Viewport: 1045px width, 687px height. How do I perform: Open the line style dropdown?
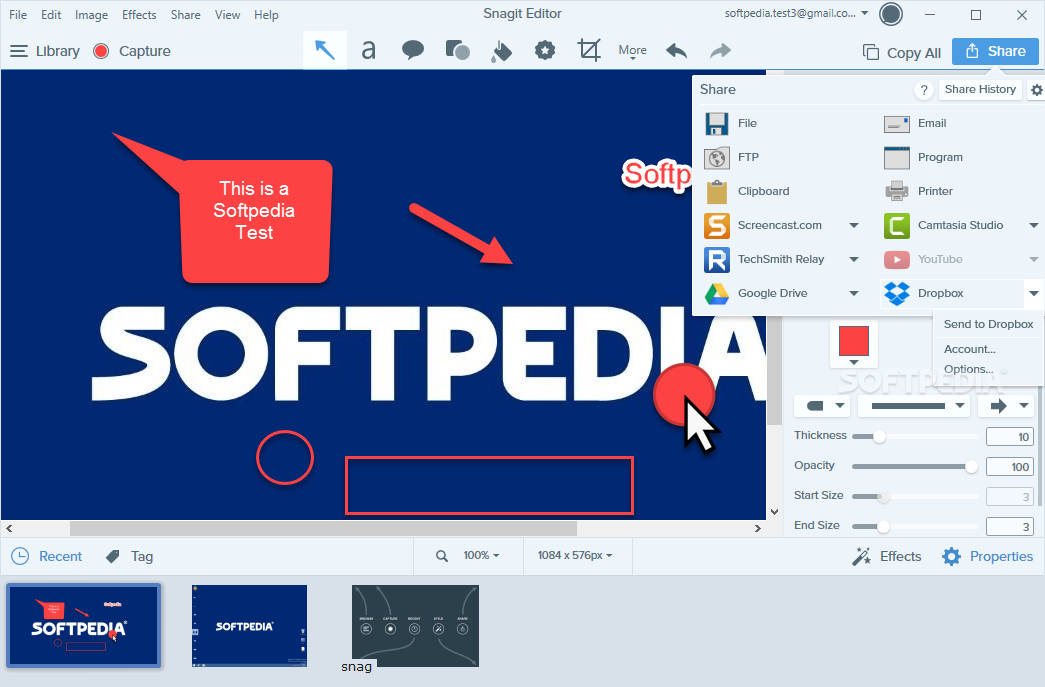pyautogui.click(x=913, y=406)
